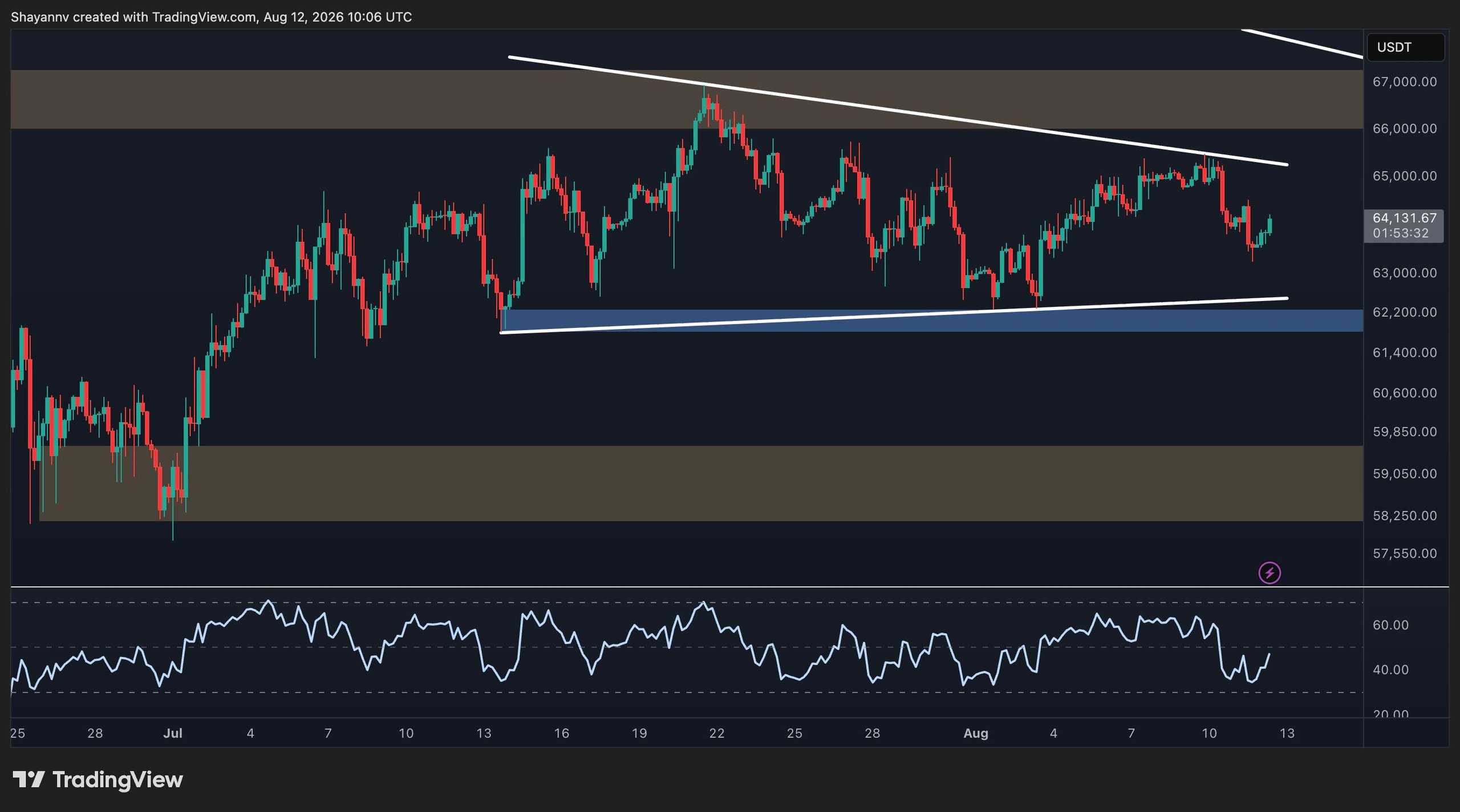
Task: Click the current price label 64,131.67
Action: (x=1404, y=218)
